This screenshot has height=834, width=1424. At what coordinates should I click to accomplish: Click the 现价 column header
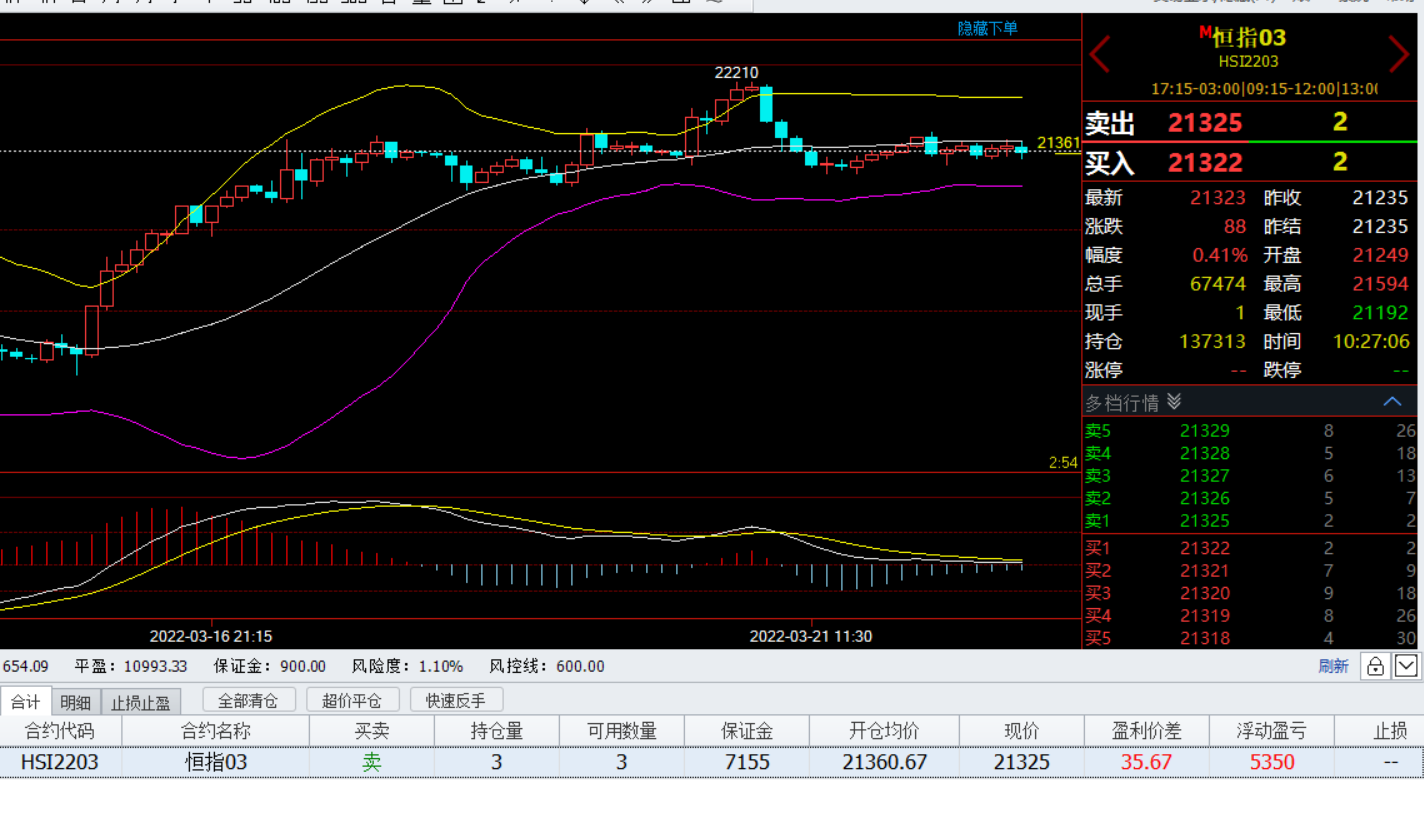click(1022, 731)
